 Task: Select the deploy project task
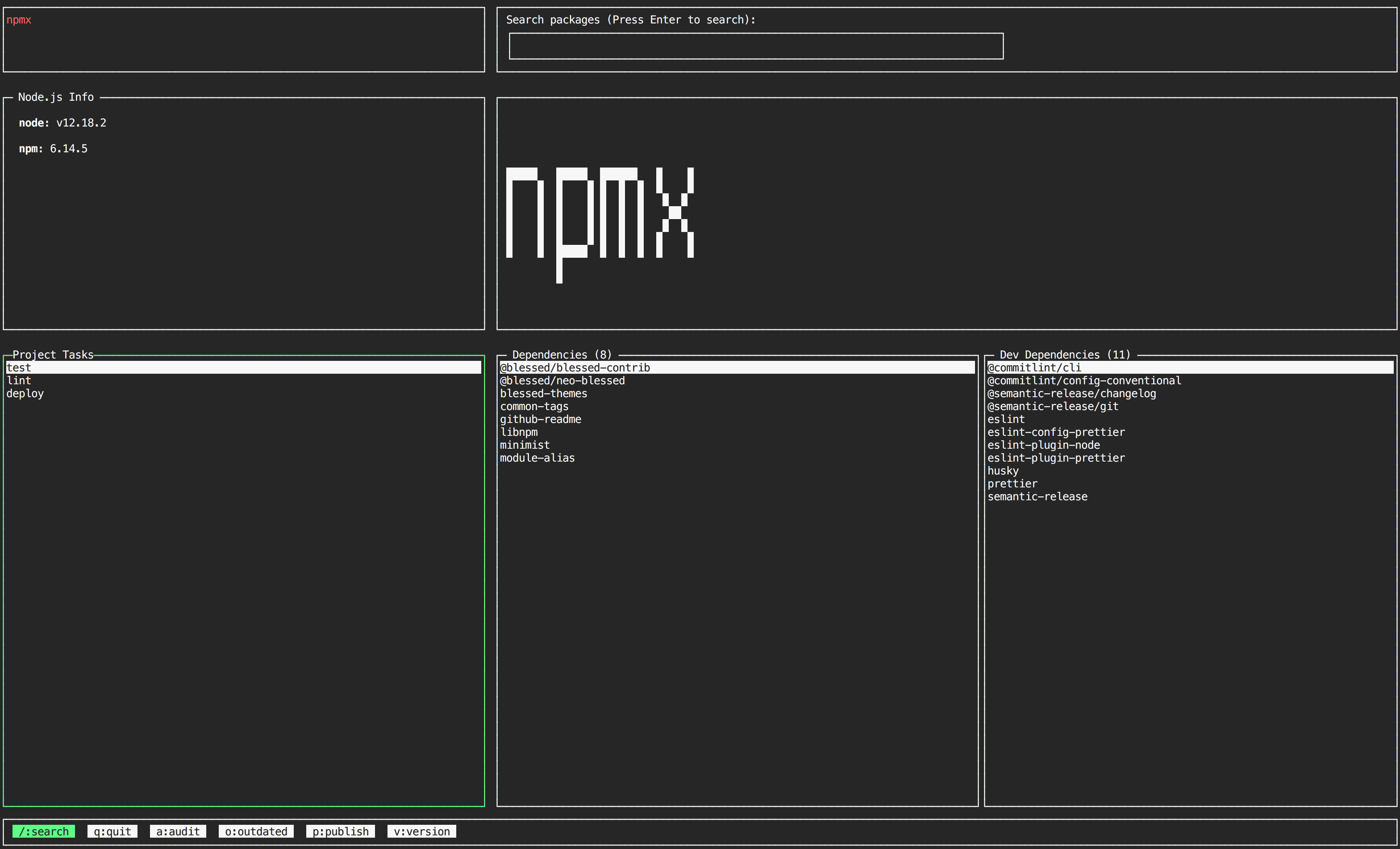pyautogui.click(x=25, y=394)
